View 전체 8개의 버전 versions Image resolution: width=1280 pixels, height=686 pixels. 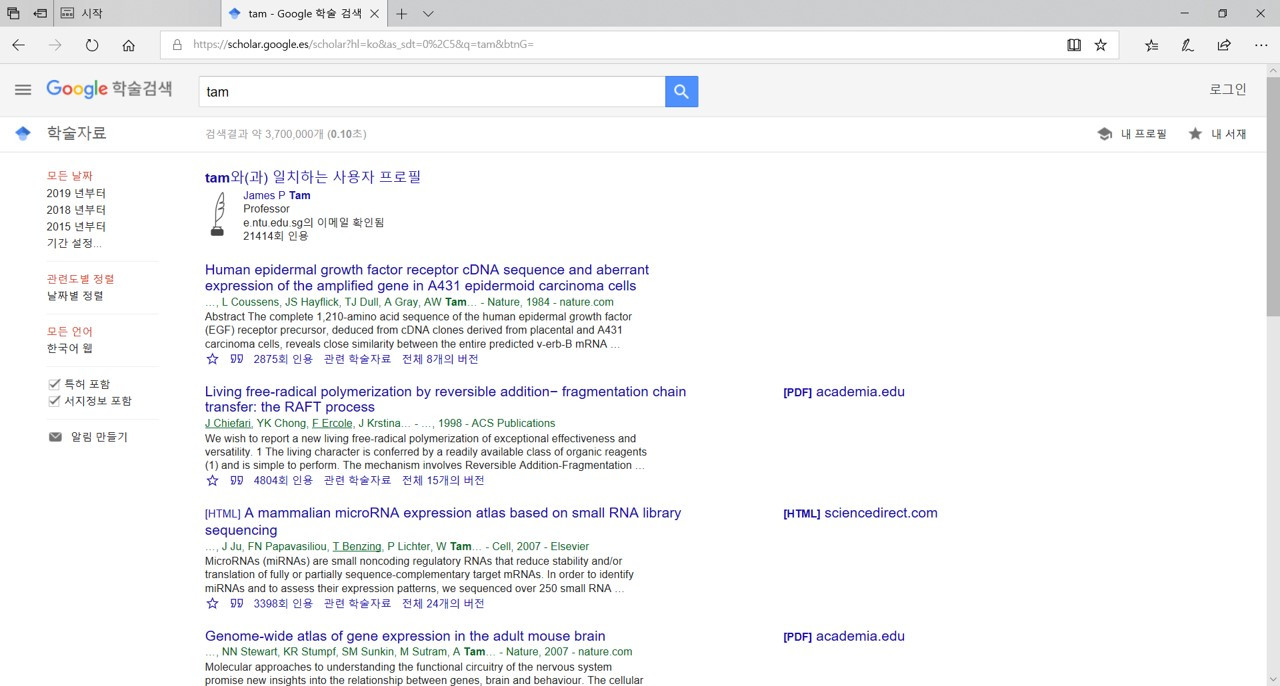pos(440,359)
